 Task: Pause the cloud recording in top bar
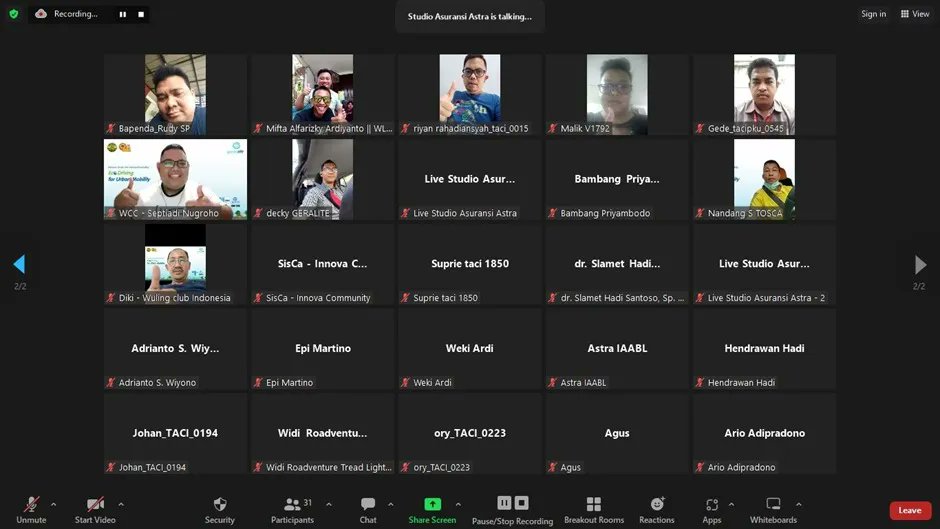click(123, 14)
